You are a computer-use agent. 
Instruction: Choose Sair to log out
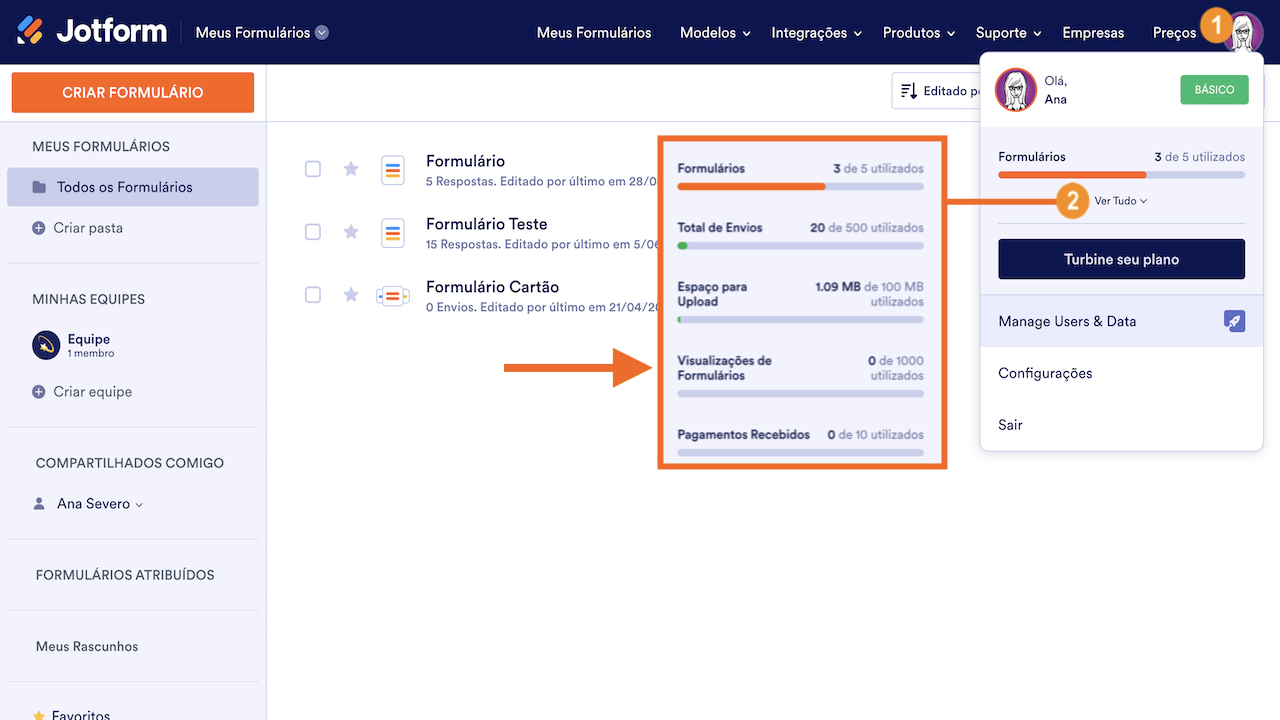[1121, 425]
